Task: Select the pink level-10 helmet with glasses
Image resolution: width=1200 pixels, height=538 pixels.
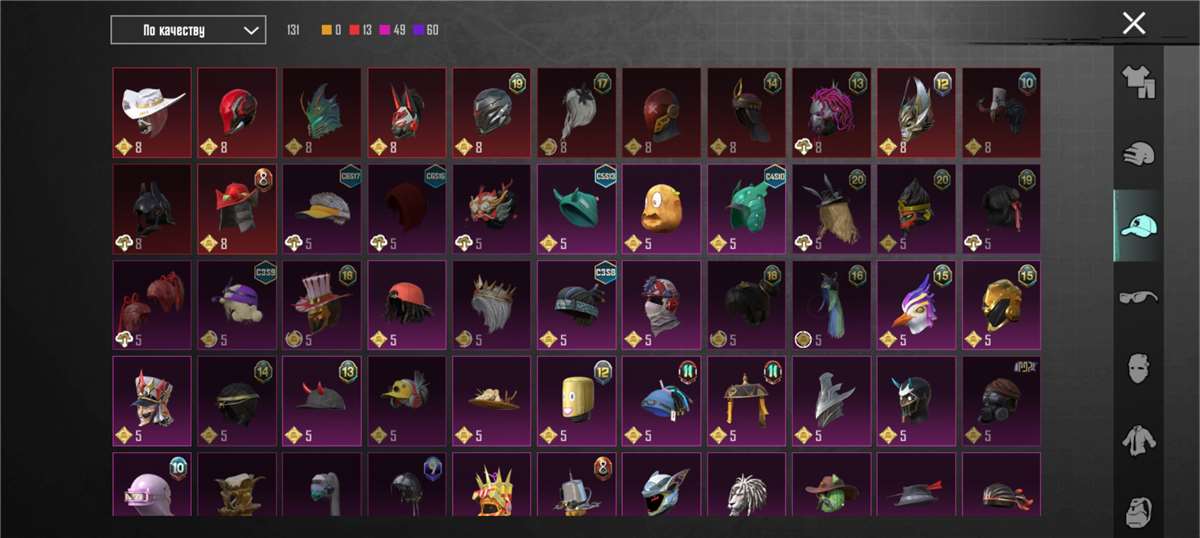Action: (x=152, y=485)
